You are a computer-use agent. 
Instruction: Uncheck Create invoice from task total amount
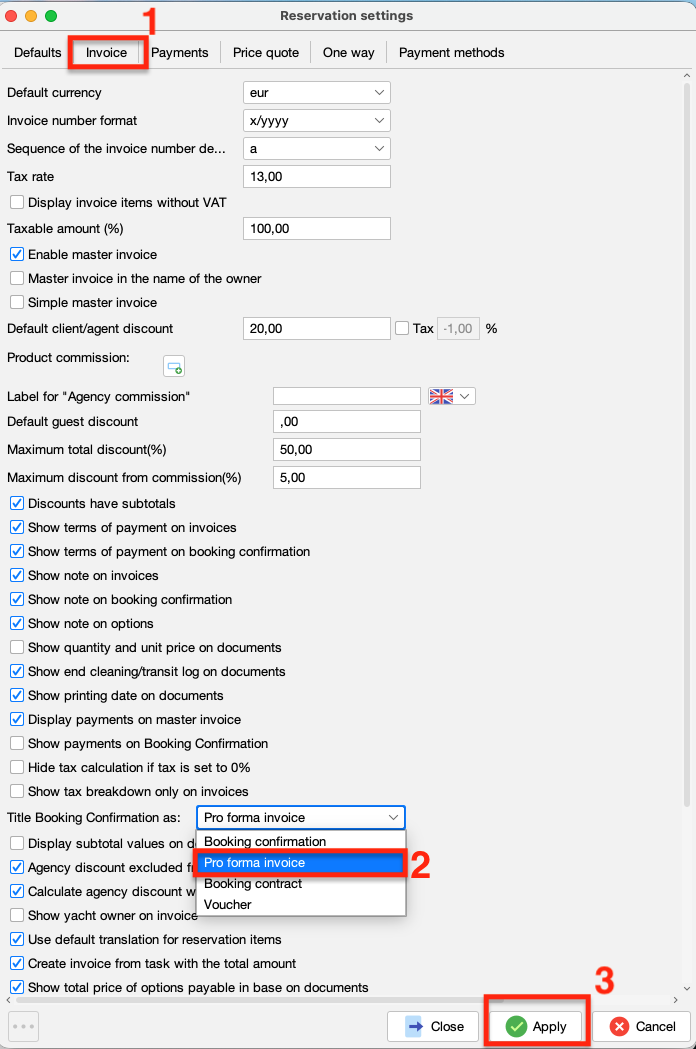tap(17, 963)
